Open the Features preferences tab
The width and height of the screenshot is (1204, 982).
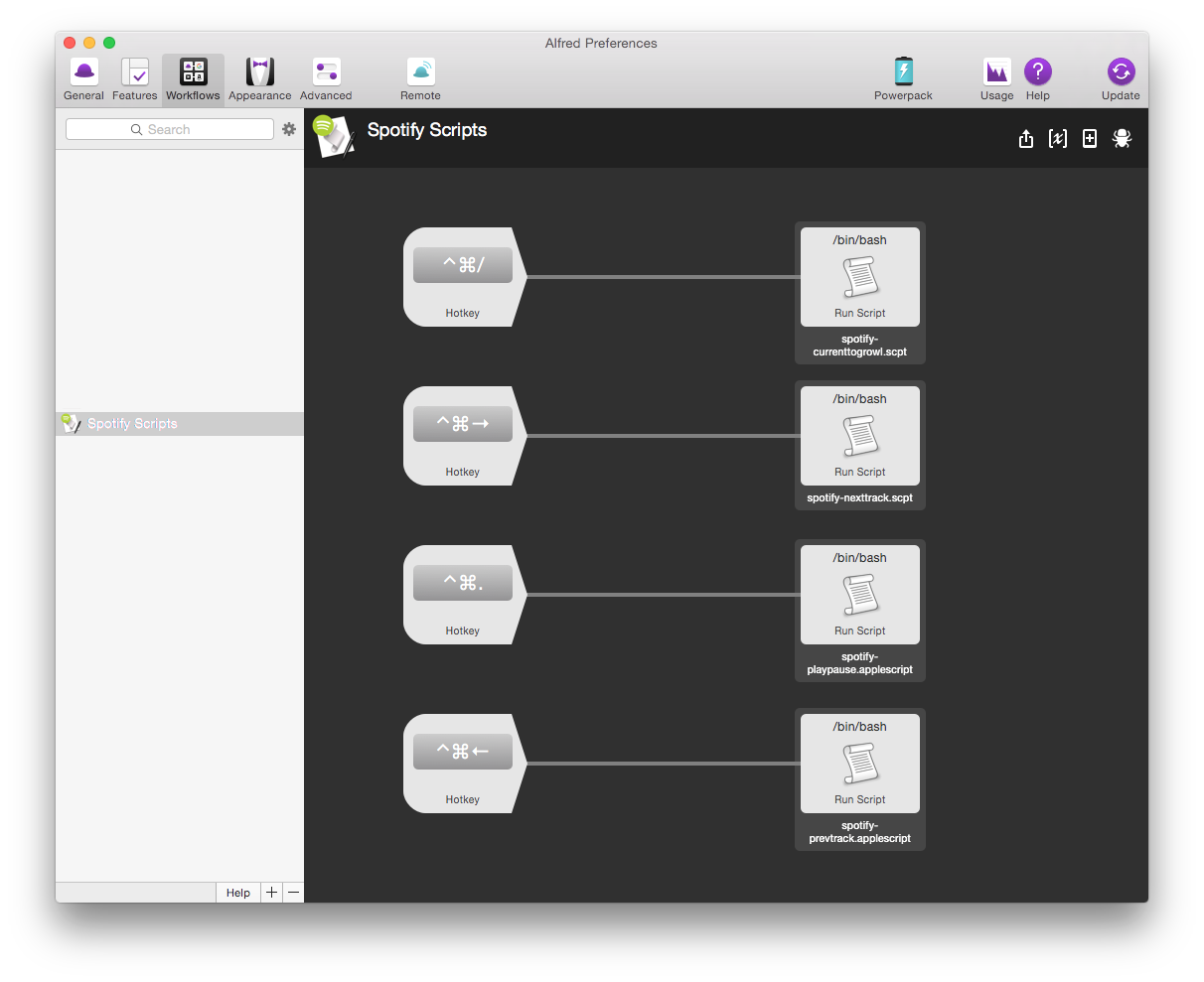pyautogui.click(x=134, y=79)
